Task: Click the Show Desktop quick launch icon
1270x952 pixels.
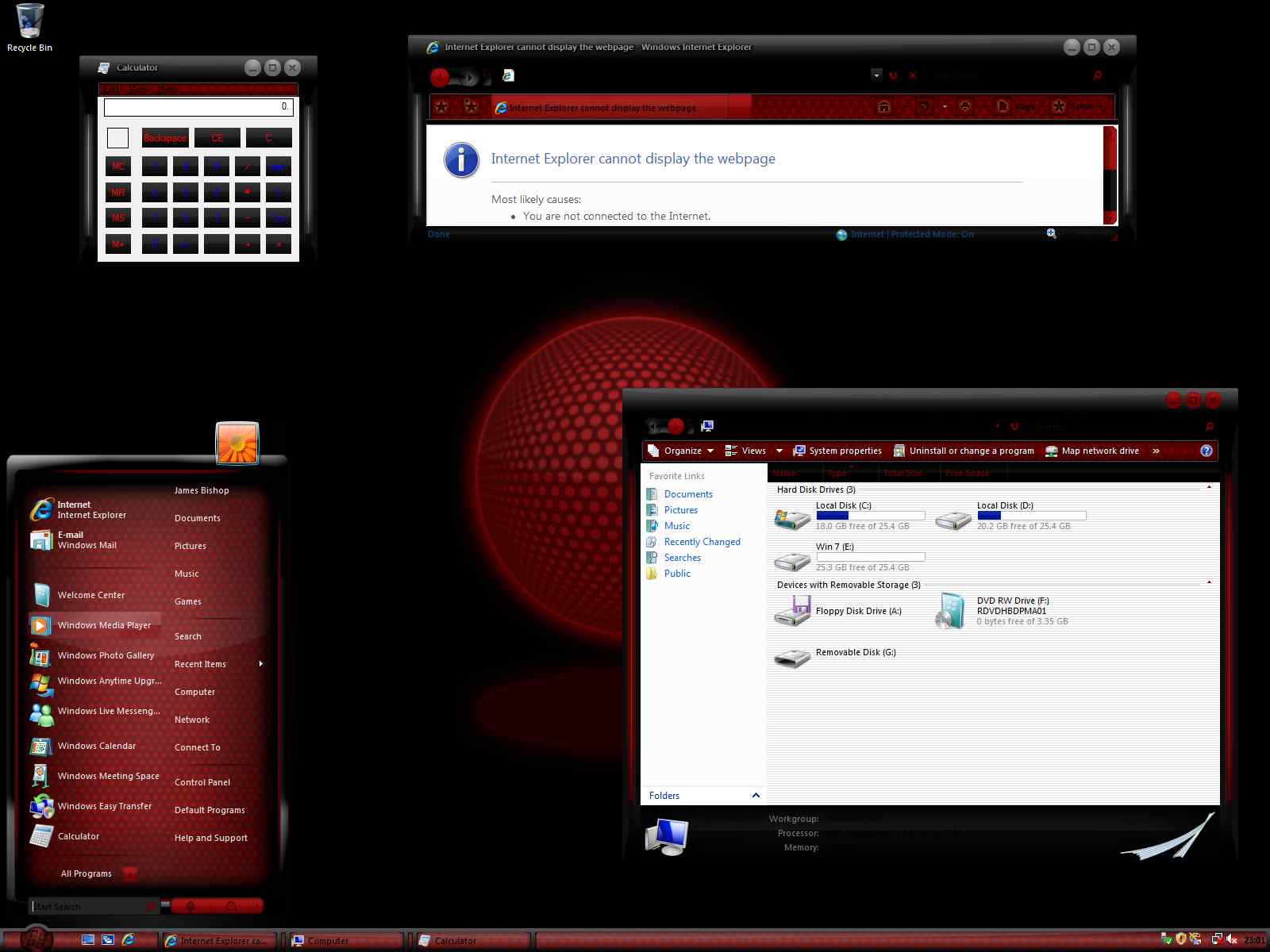Action: (x=88, y=940)
